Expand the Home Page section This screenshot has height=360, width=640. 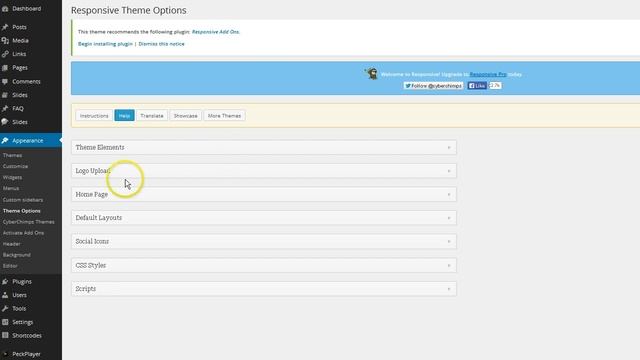click(x=264, y=194)
